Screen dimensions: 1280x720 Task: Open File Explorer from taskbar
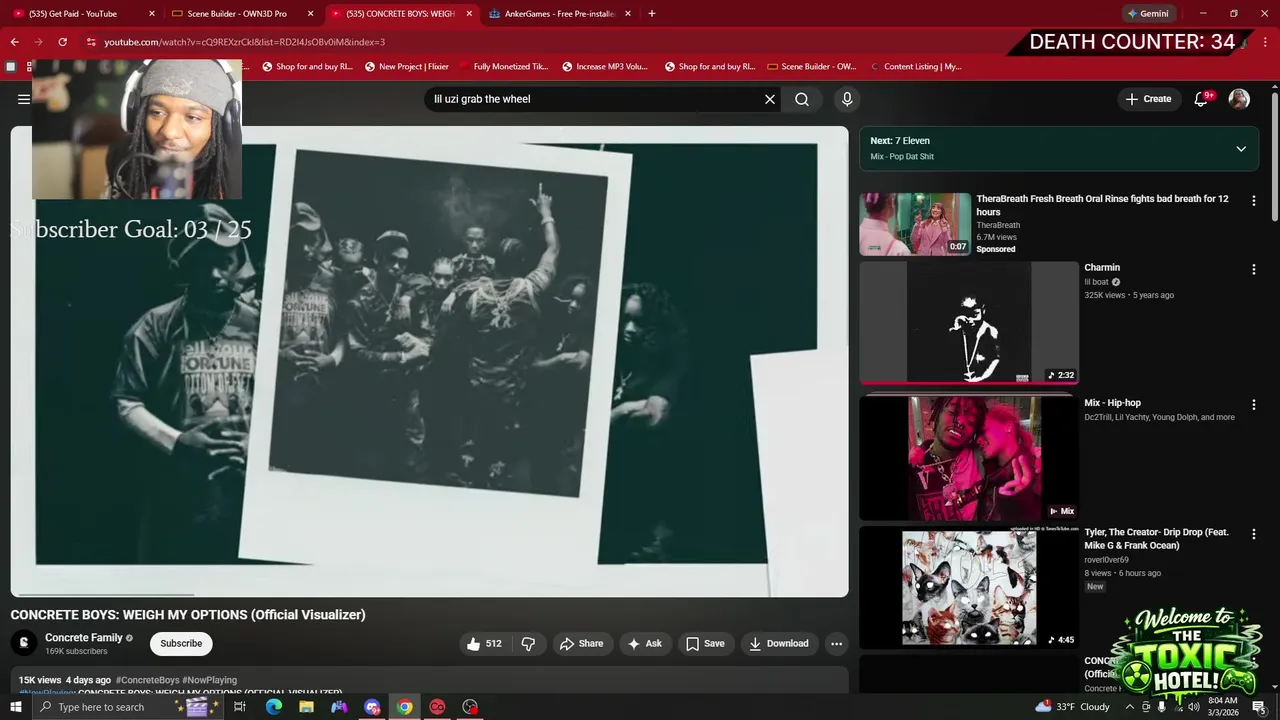click(306, 707)
